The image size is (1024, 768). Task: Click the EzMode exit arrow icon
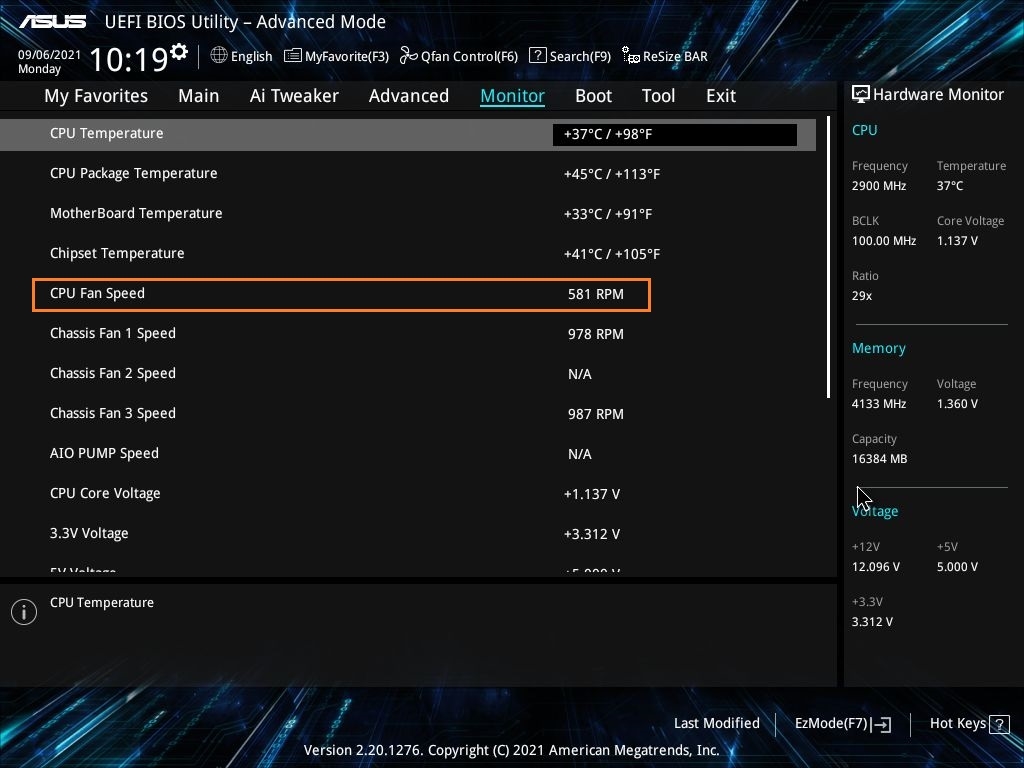point(881,724)
